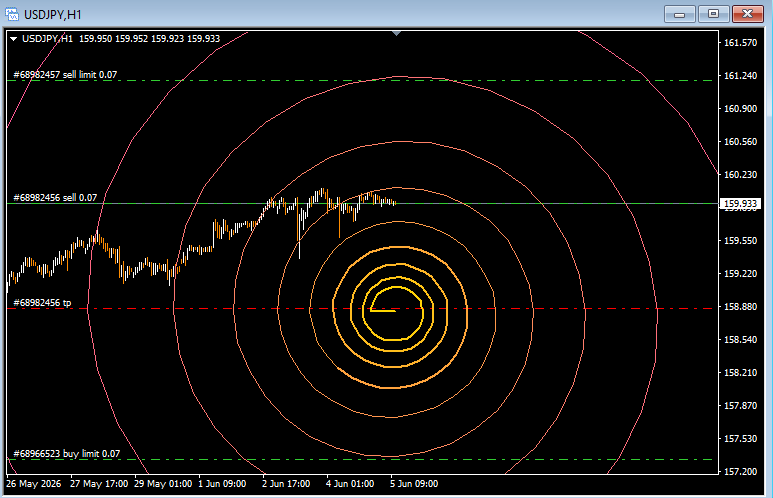Click the 158.210 price scale value
Image resolution: width=773 pixels, height=498 pixels.
740,373
